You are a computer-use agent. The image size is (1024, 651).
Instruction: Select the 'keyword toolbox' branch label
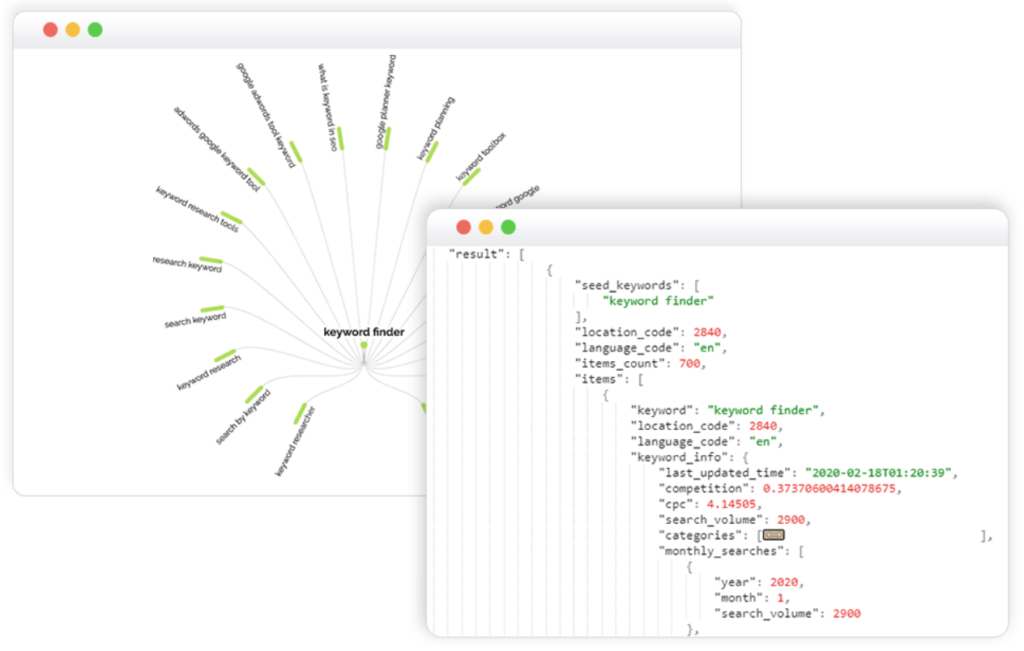coord(481,157)
